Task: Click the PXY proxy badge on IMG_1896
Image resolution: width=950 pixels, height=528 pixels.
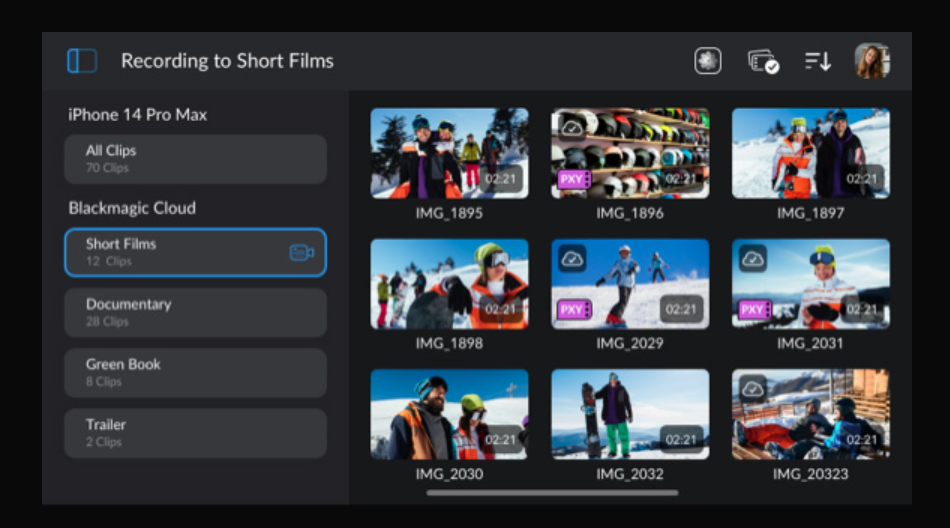Action: [573, 180]
